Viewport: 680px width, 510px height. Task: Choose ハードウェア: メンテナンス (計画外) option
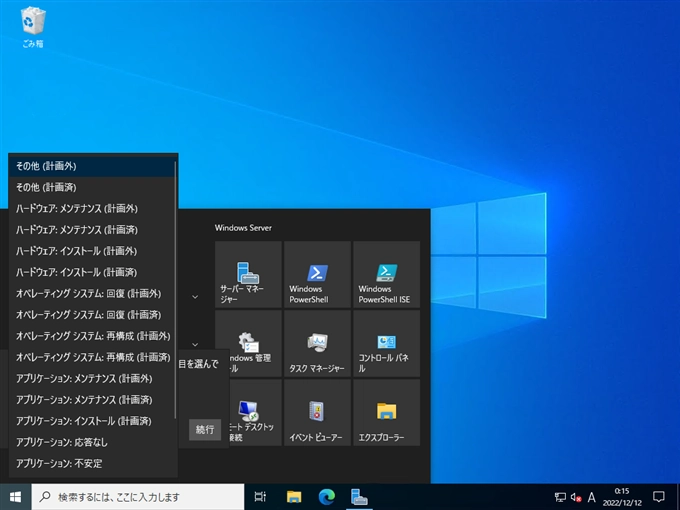(76, 208)
